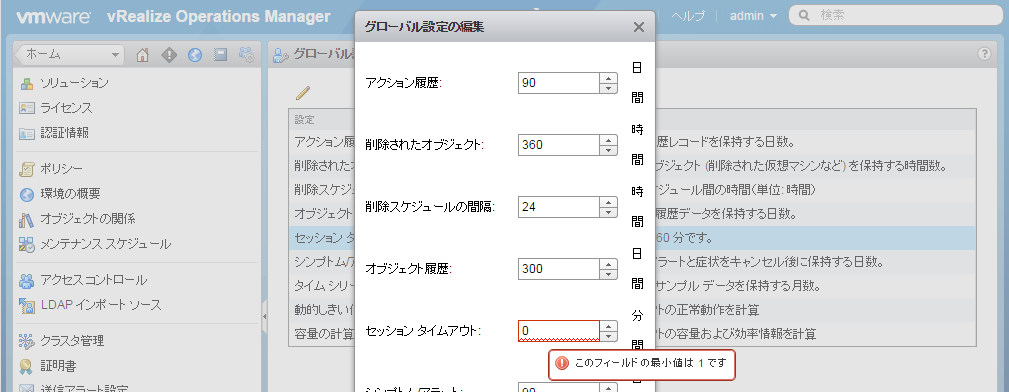Click the 設定 column header in the background table
The image size is (1009, 392).
coord(304,120)
